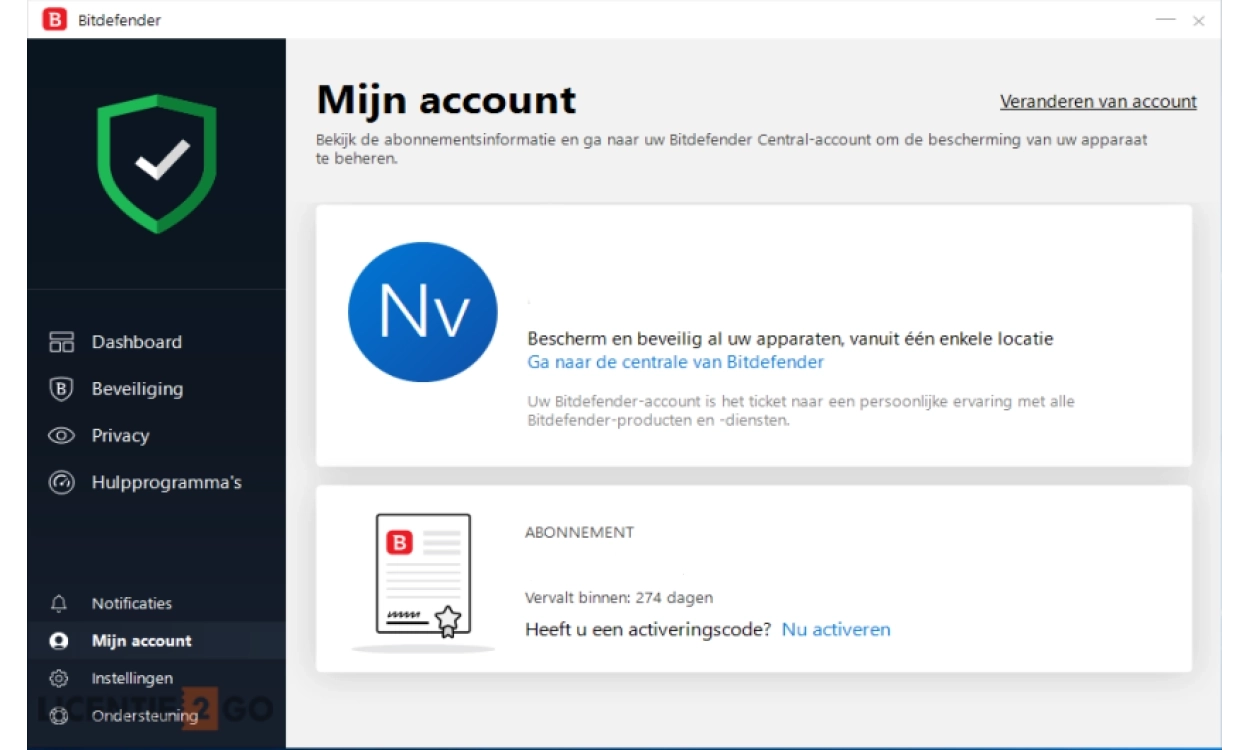Open the Beveiliging menu label

pyautogui.click(x=137, y=389)
